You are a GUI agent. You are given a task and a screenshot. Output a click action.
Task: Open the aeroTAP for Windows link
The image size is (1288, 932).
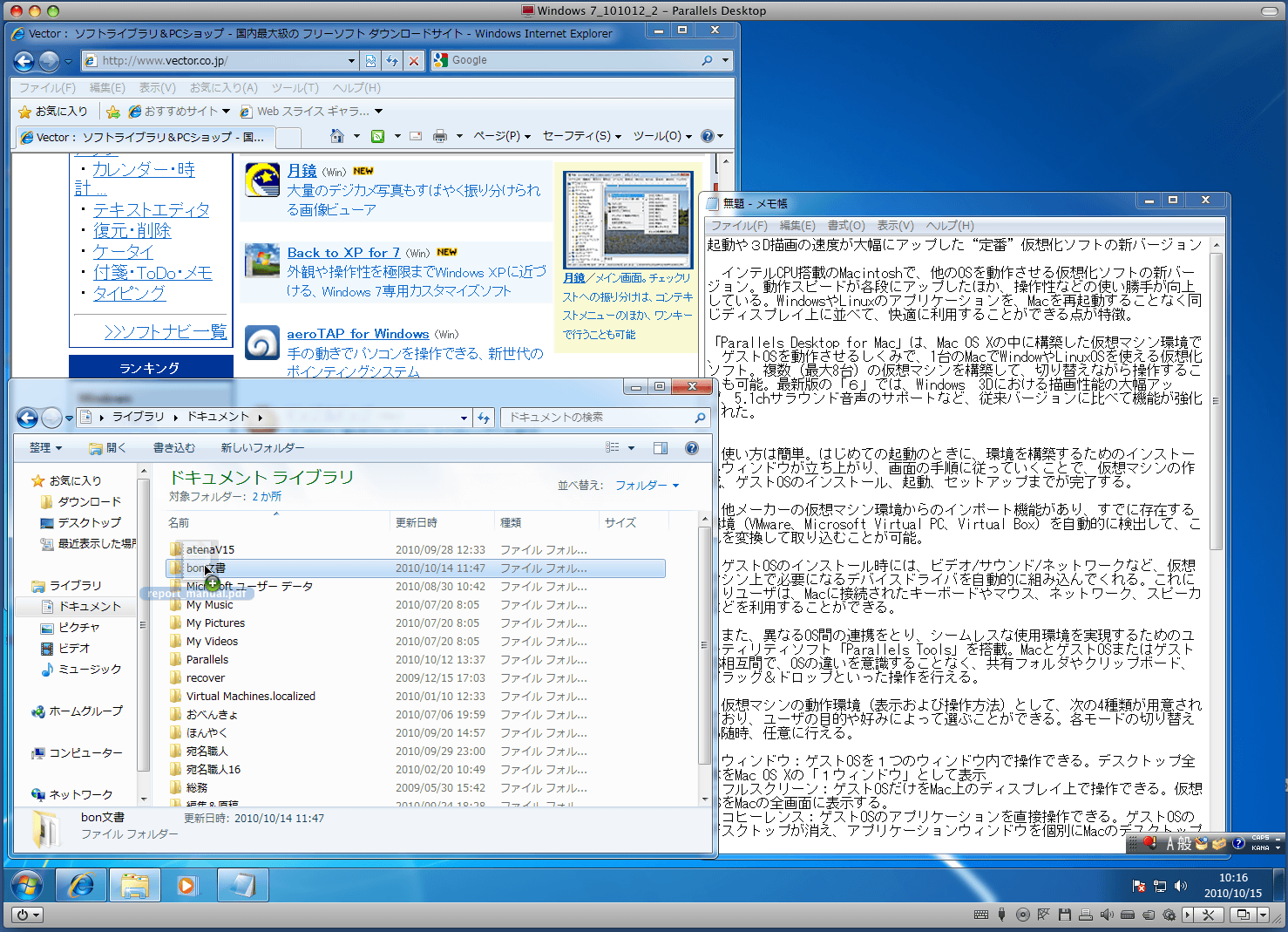tap(358, 334)
